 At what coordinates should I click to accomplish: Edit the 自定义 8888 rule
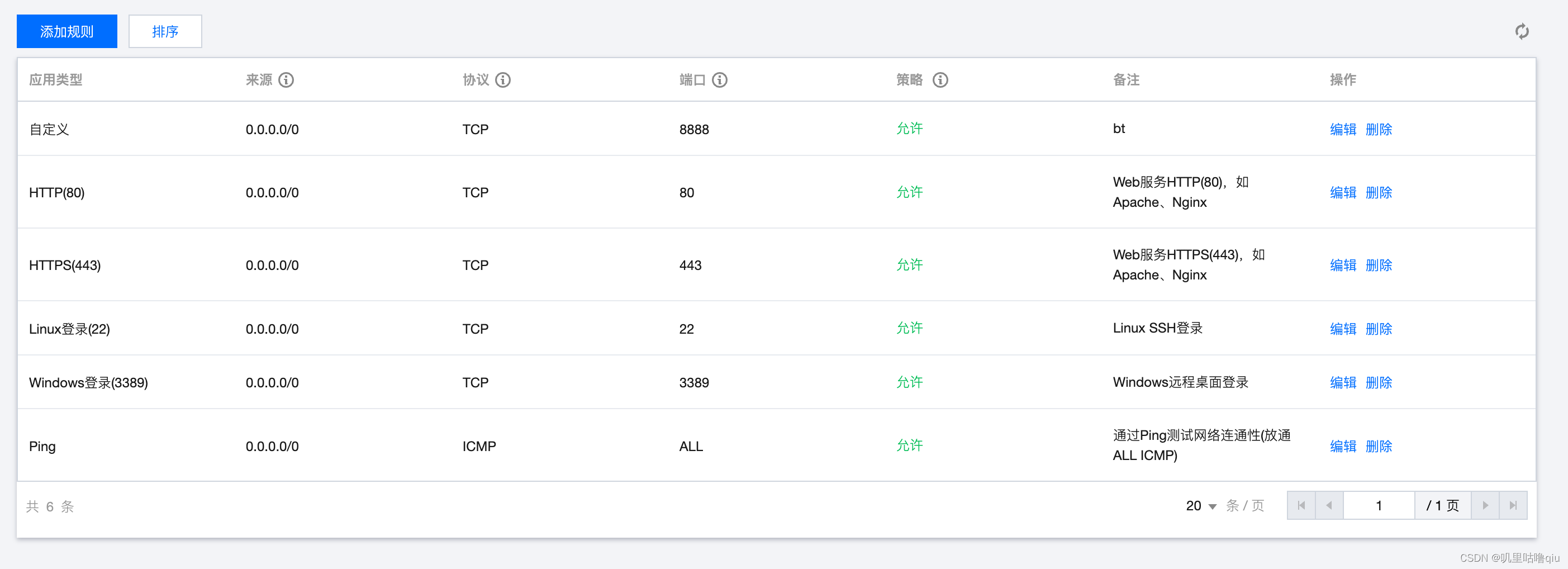click(1343, 129)
